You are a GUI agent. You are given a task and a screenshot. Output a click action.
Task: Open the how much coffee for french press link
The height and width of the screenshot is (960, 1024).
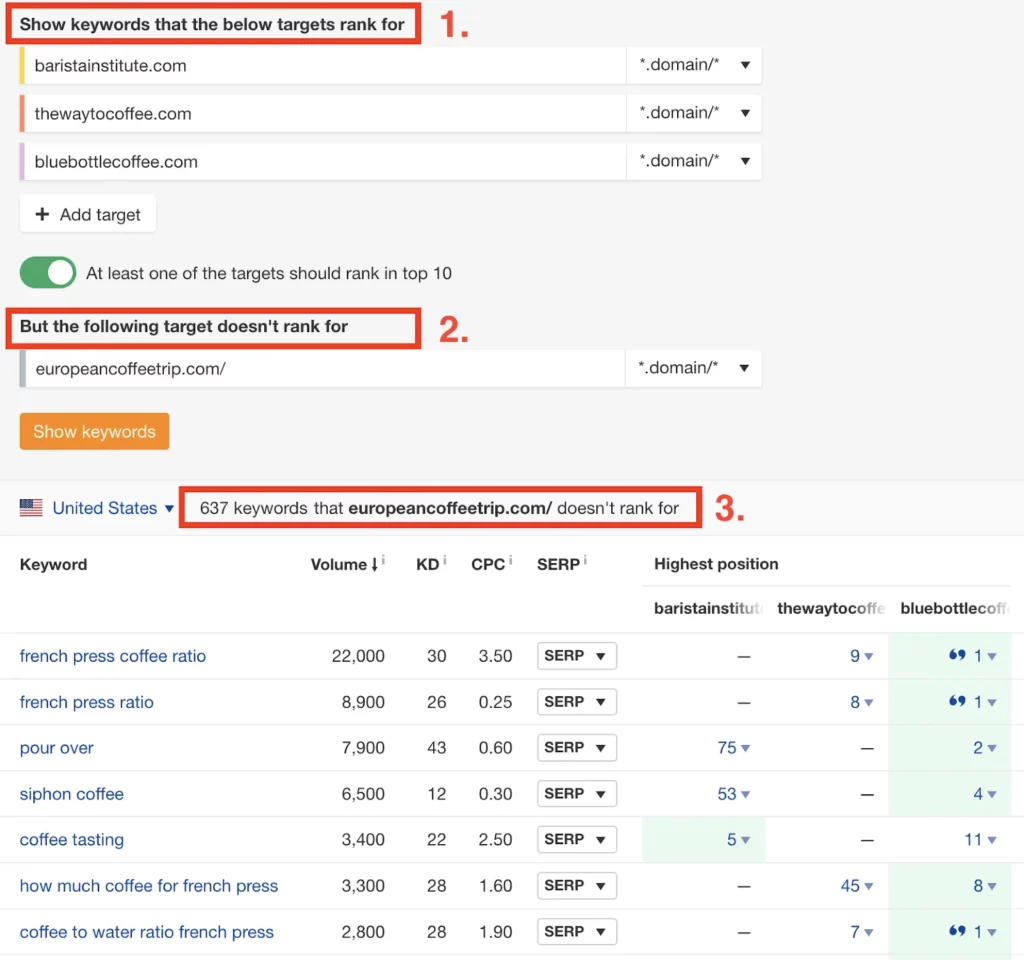[149, 886]
